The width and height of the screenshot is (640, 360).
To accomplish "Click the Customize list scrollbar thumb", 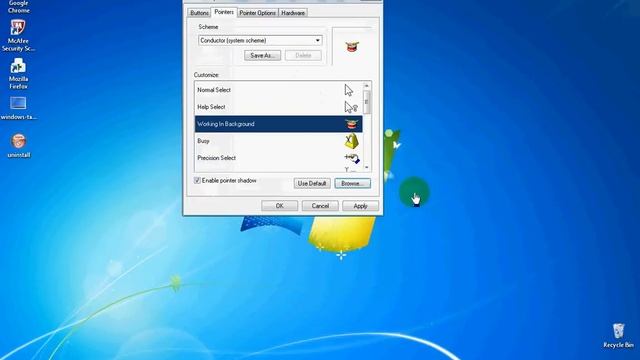I will point(367,102).
